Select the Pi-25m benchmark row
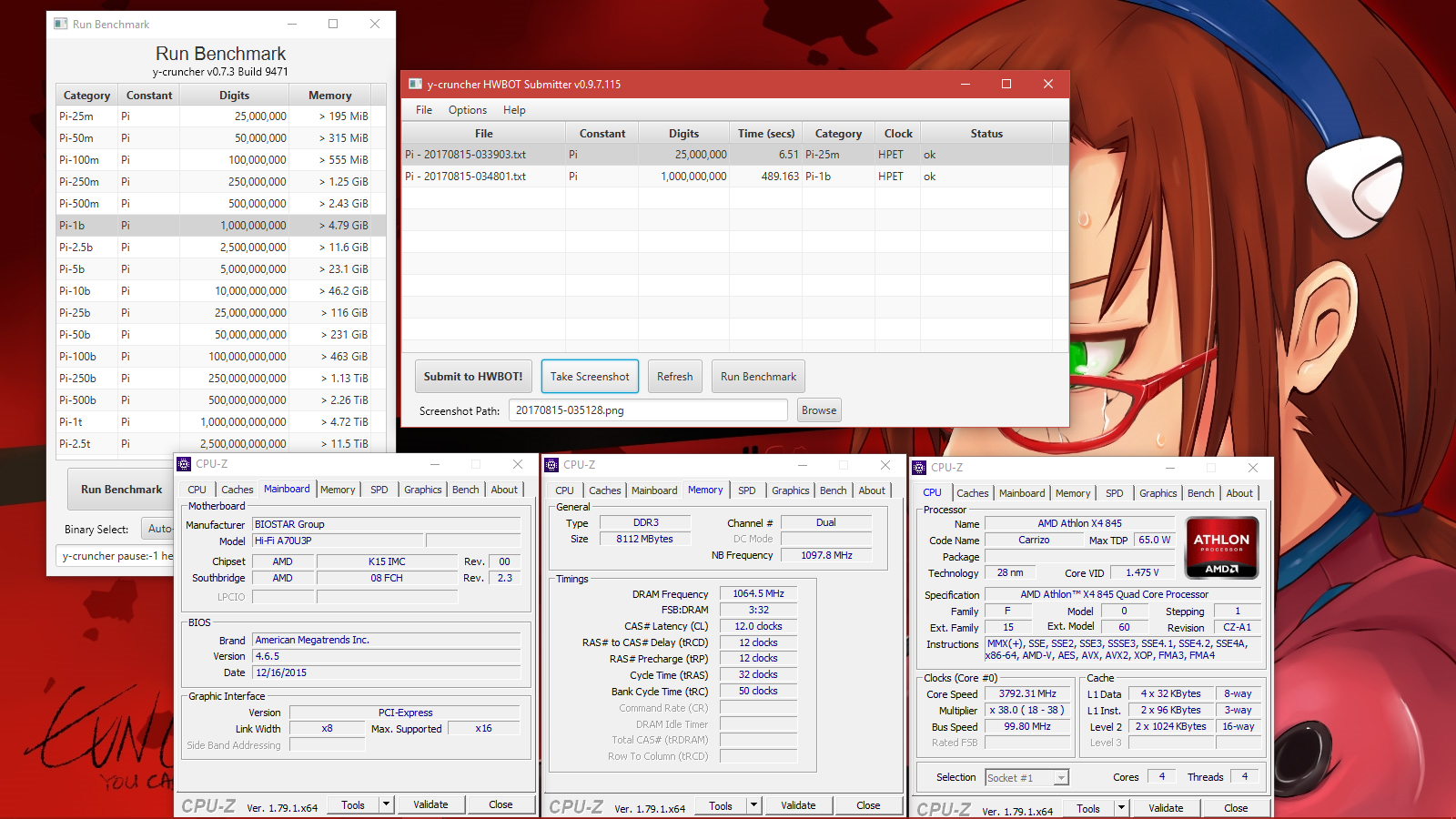Screen dimensions: 1456x819 tap(221, 116)
